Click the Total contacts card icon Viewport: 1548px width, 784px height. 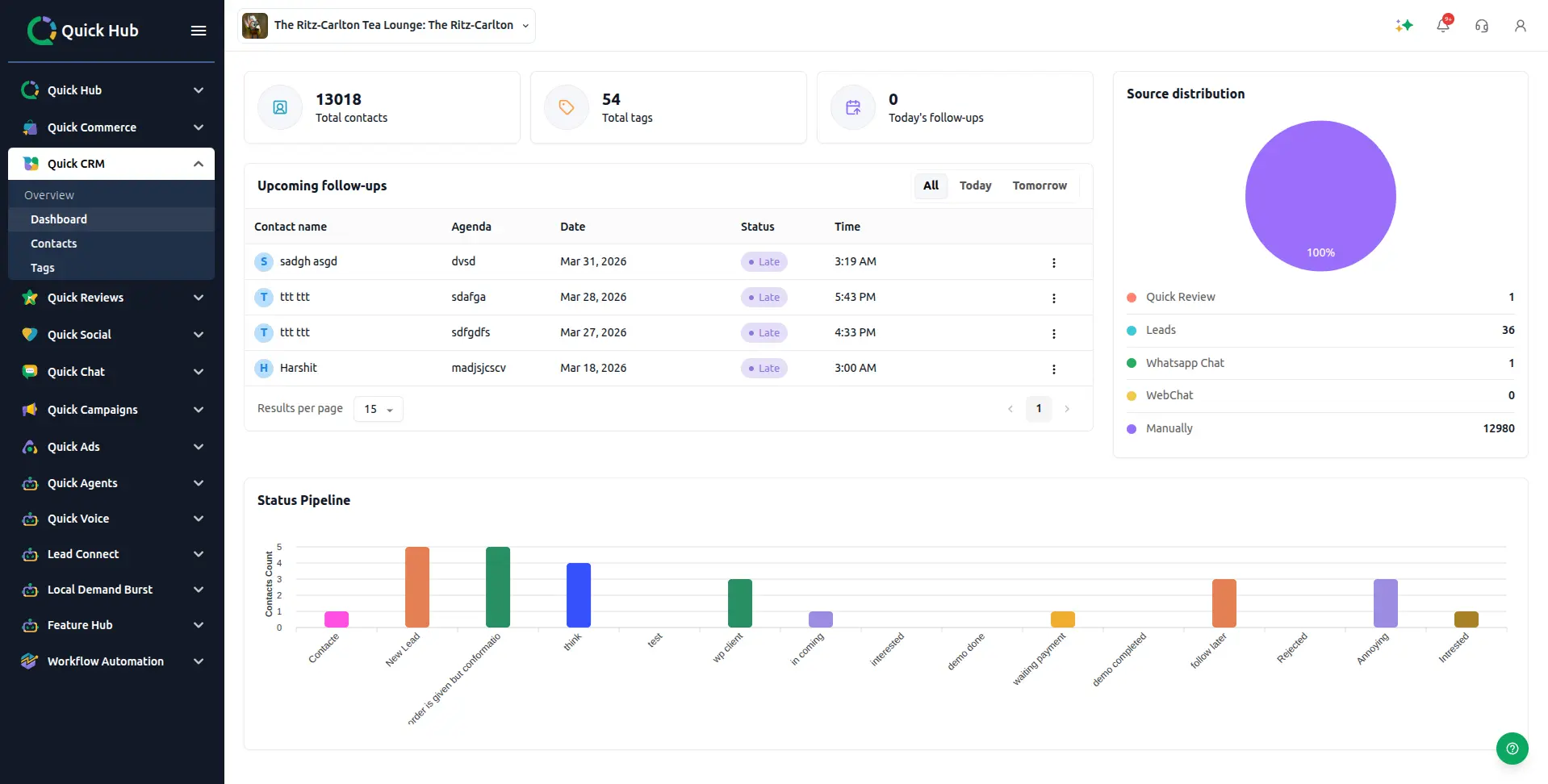(280, 107)
